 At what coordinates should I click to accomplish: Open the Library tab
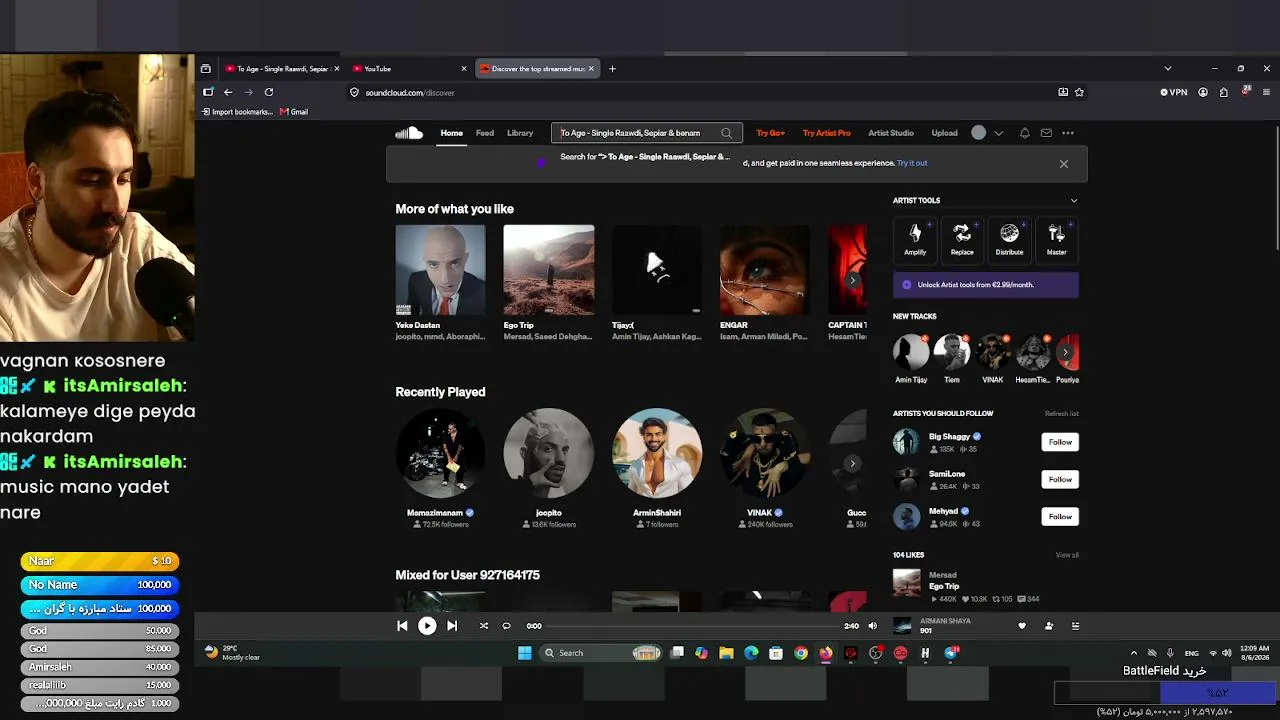520,133
